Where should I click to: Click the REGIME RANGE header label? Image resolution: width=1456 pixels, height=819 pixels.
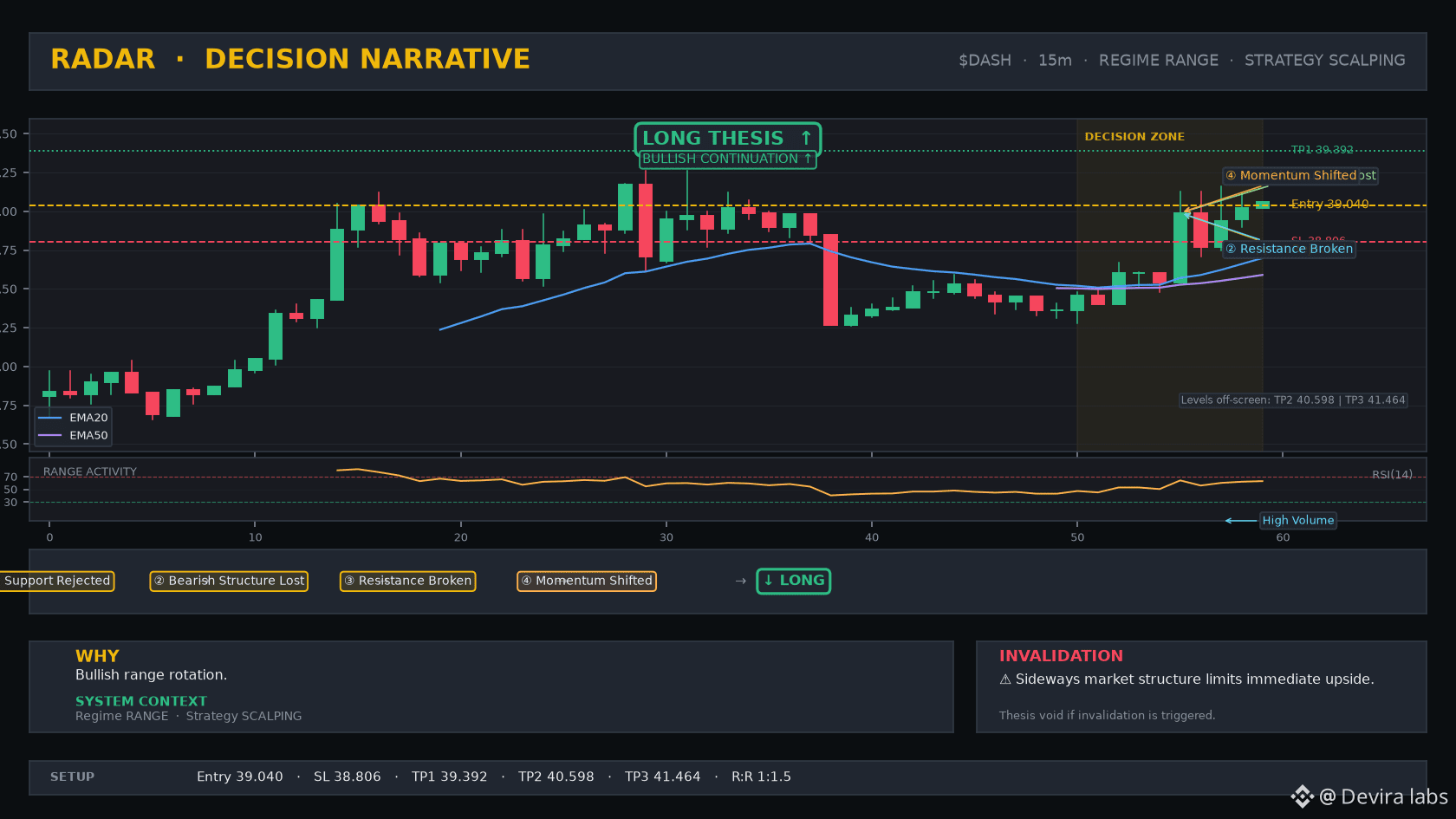coord(1158,60)
